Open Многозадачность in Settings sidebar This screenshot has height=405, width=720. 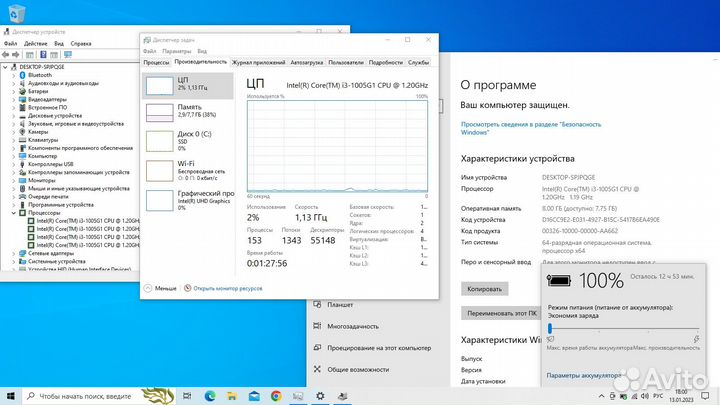[353, 326]
